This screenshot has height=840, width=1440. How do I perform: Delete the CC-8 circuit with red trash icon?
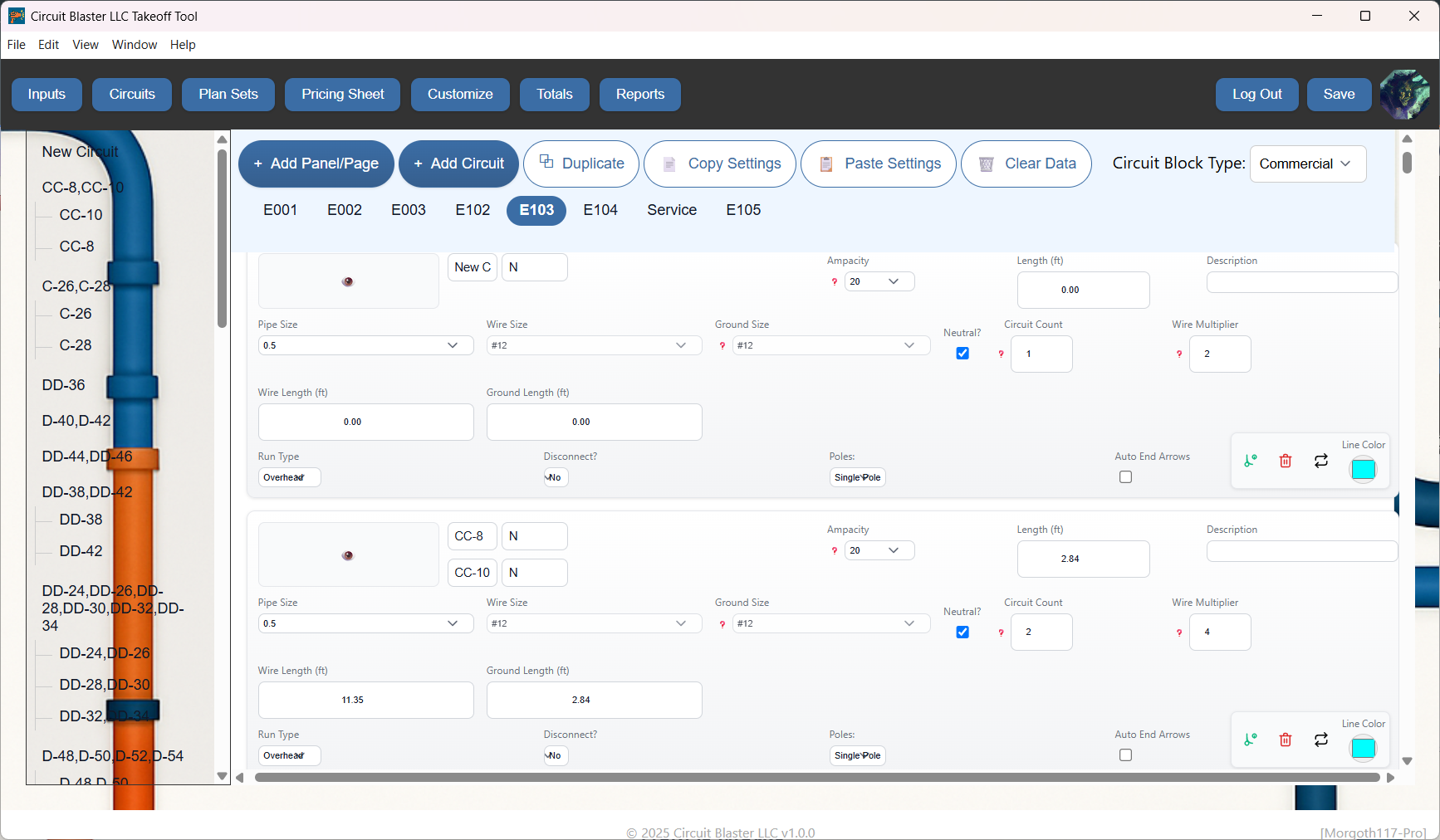(1286, 739)
